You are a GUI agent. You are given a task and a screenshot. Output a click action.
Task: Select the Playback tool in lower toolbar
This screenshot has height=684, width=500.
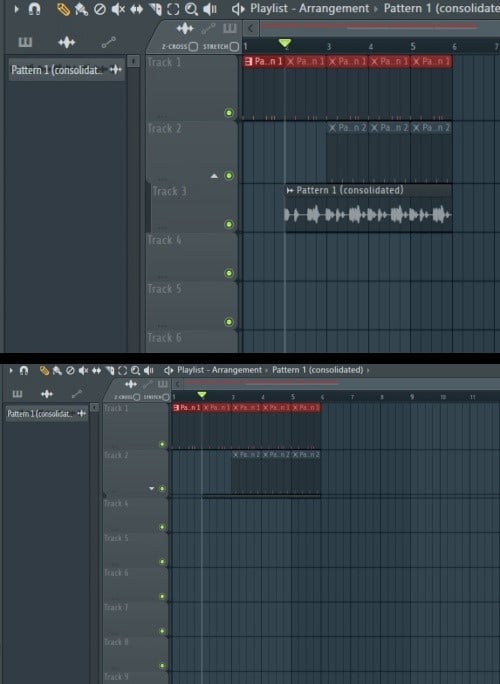click(x=149, y=370)
